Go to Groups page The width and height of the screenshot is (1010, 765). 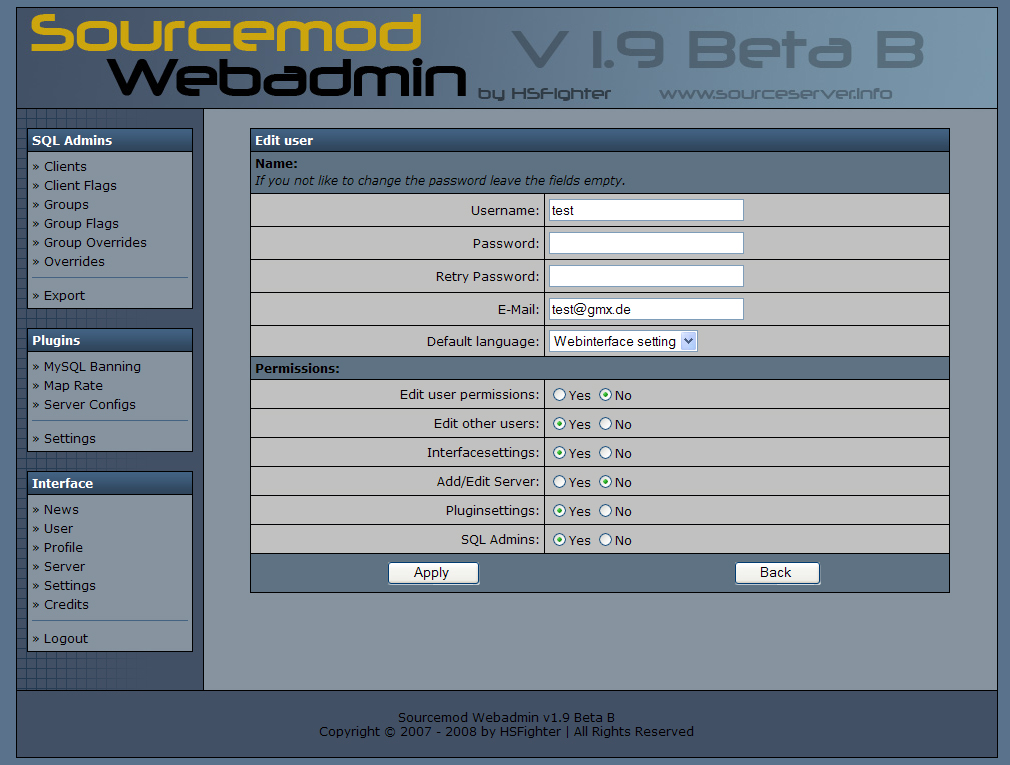[66, 204]
